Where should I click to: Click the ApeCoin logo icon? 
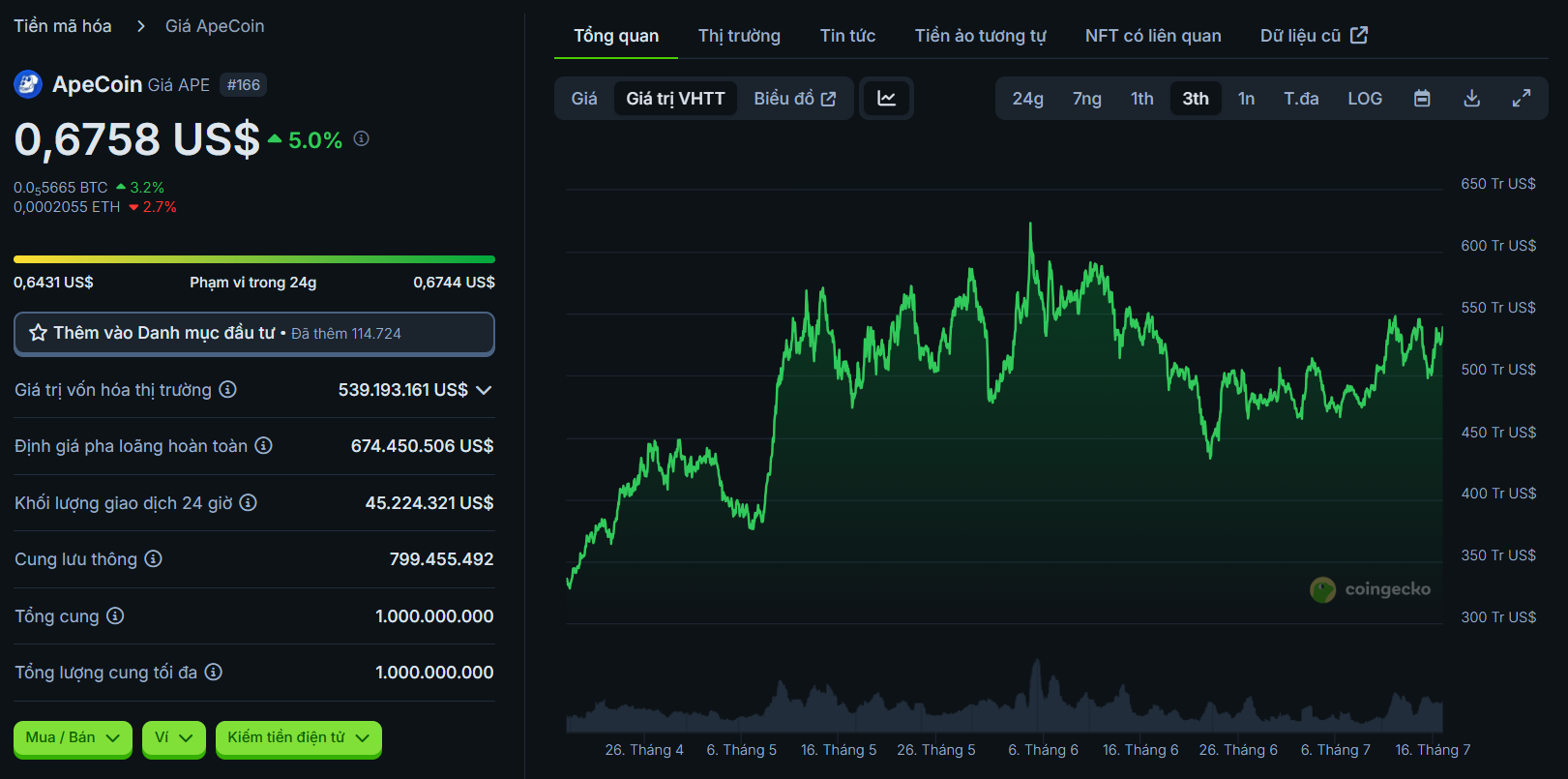coord(28,85)
